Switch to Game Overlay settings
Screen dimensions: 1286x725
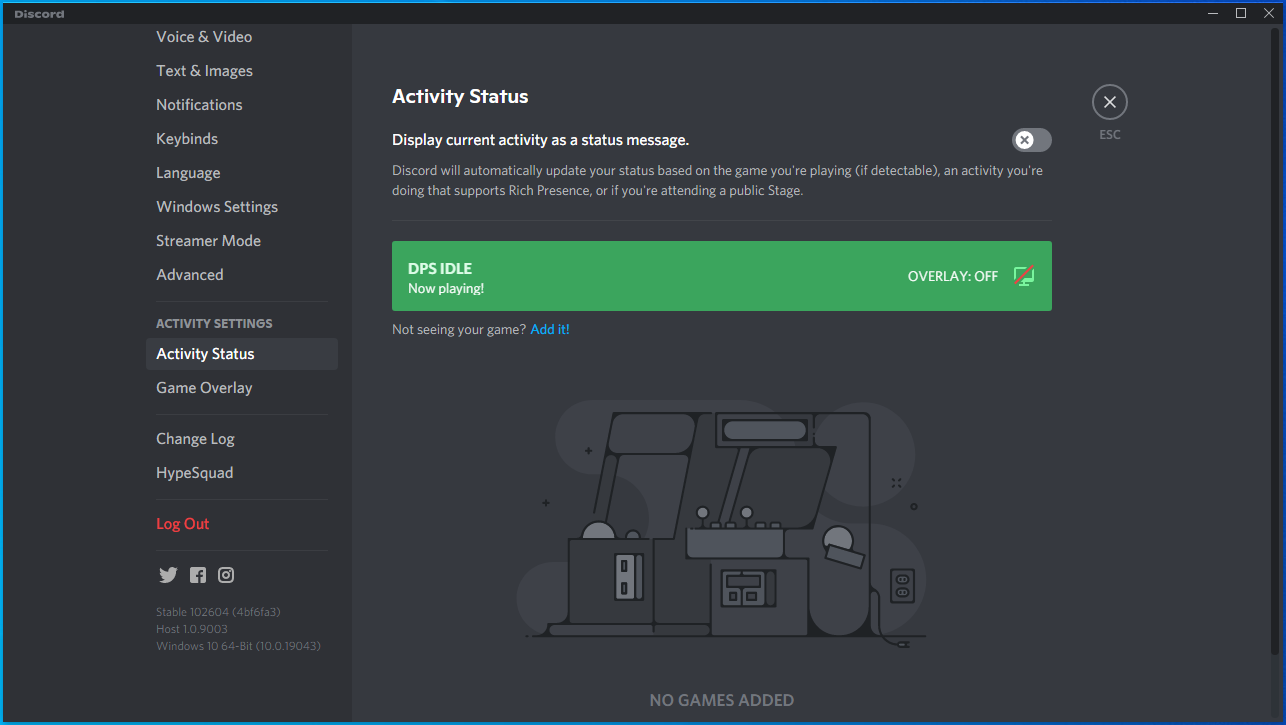[x=204, y=388]
